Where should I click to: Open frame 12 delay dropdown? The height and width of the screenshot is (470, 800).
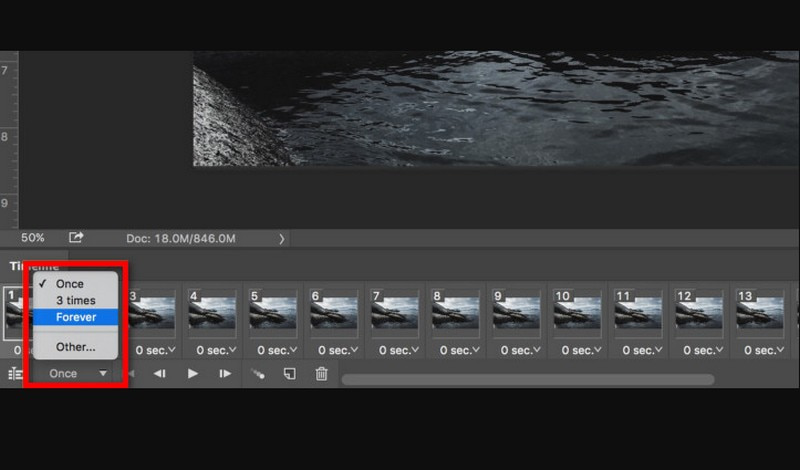click(x=703, y=351)
